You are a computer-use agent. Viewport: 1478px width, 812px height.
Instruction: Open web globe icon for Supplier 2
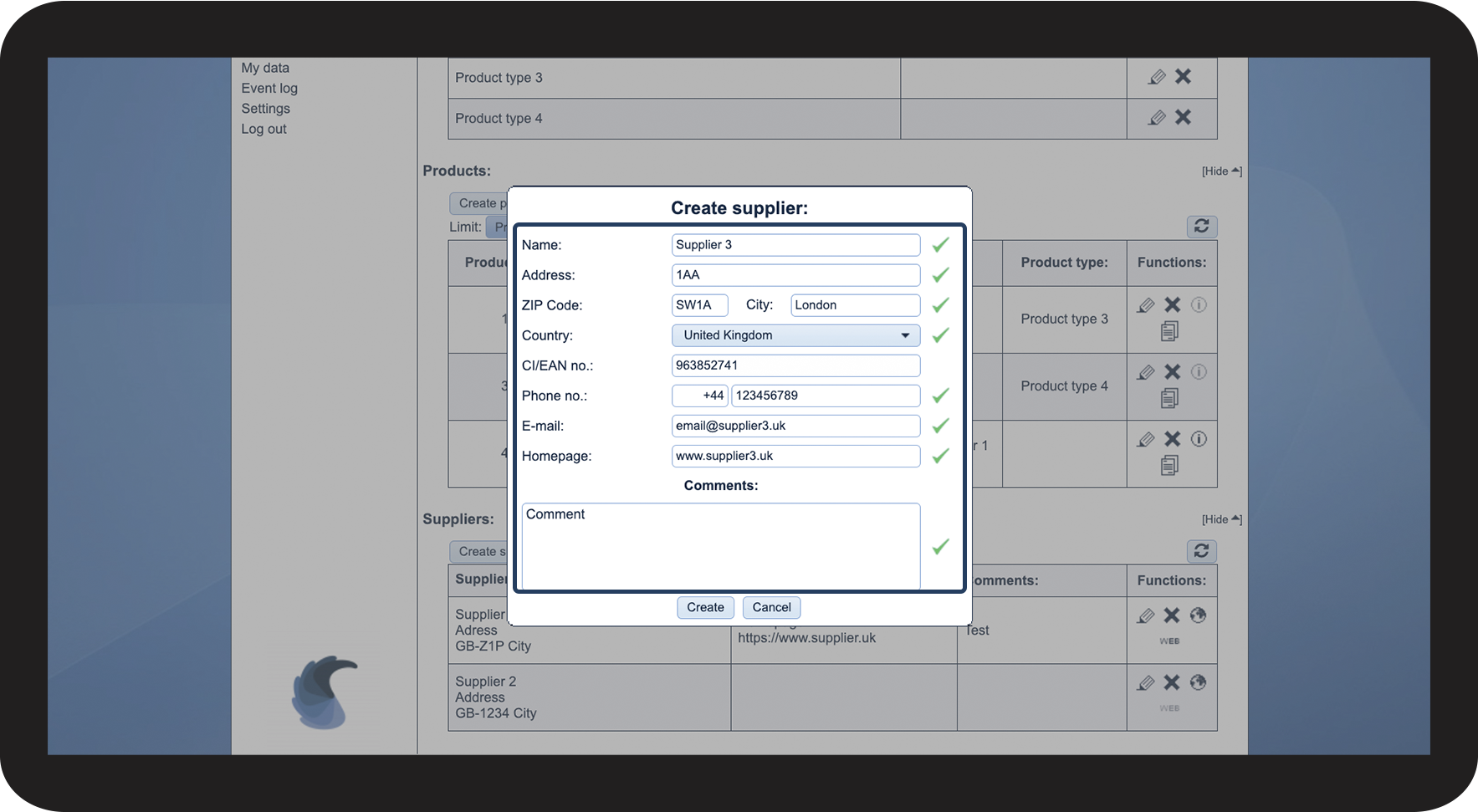click(1198, 682)
